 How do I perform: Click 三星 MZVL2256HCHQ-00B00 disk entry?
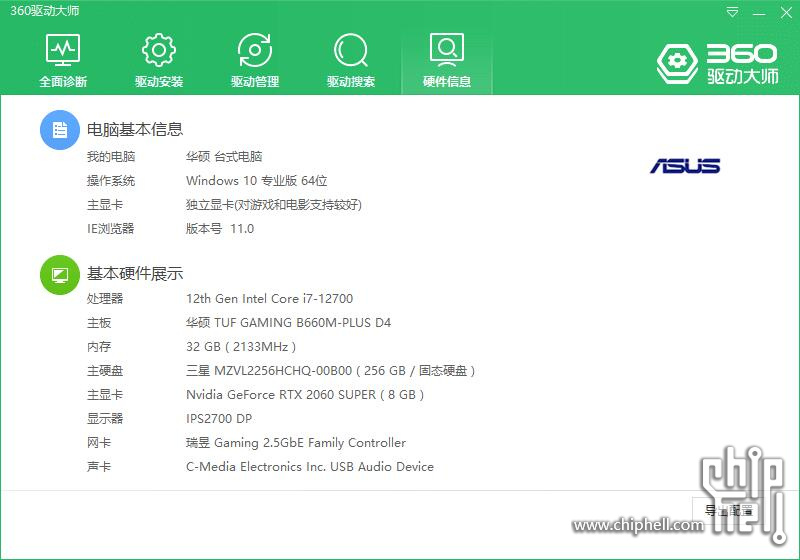point(331,371)
